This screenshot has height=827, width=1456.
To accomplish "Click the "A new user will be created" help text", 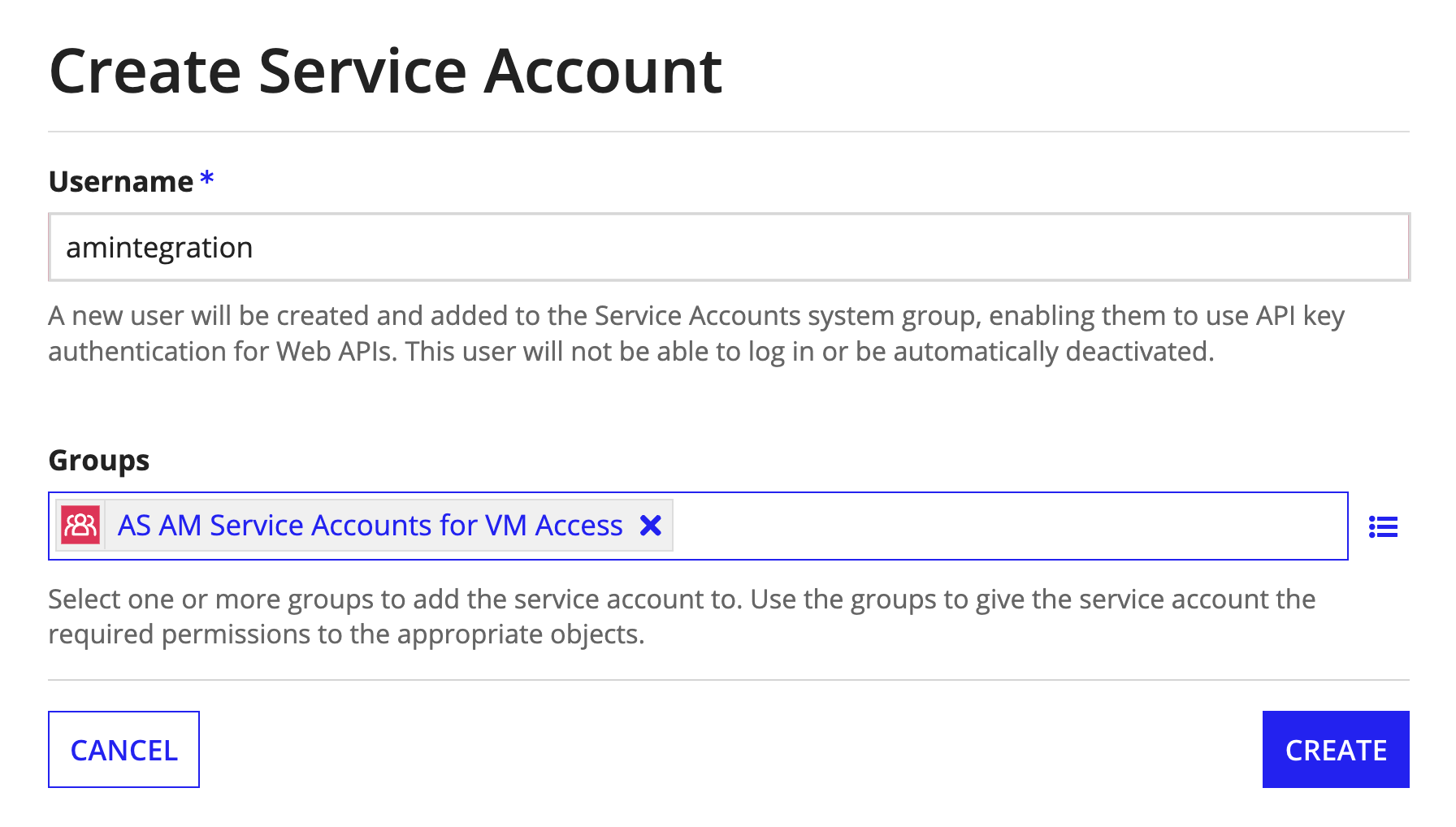I will coord(696,333).
